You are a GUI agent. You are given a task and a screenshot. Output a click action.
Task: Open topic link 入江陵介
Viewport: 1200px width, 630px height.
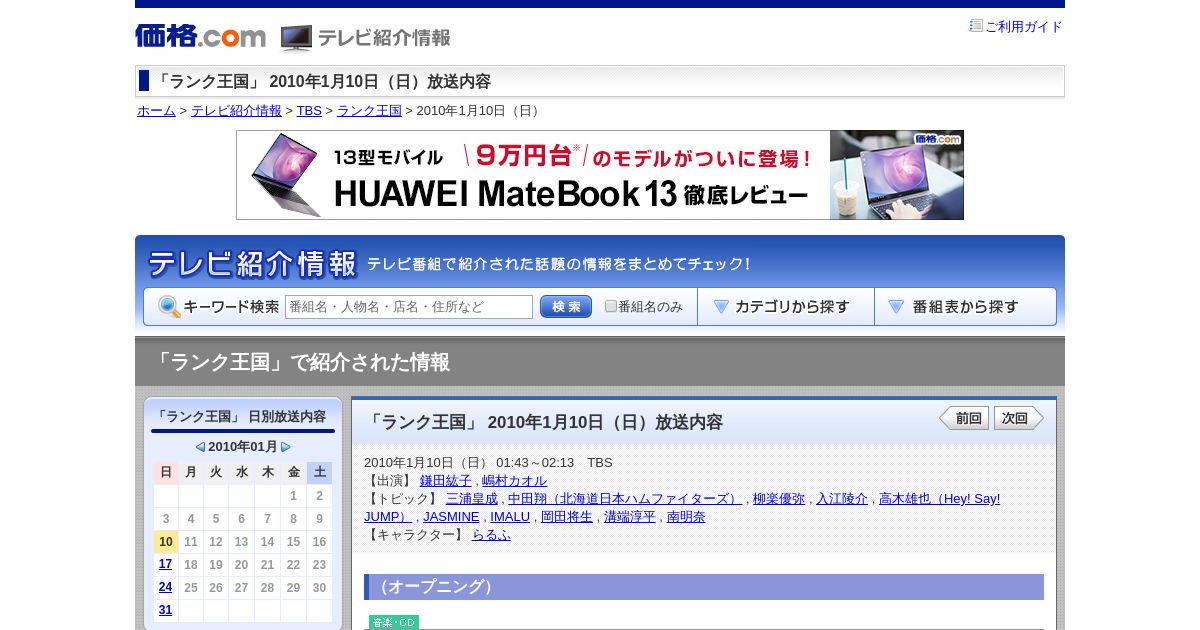pos(842,498)
